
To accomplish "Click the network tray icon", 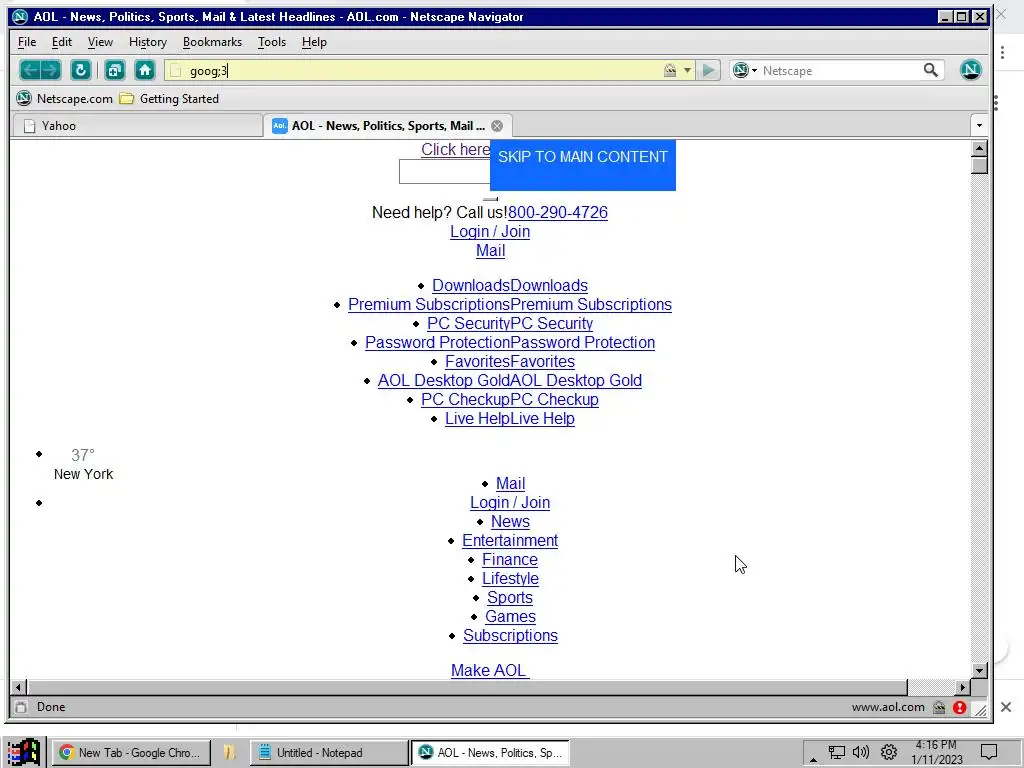I will point(837,752).
